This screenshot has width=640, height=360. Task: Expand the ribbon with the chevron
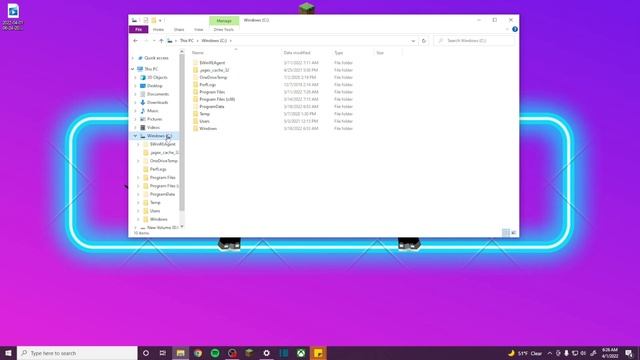point(507,29)
